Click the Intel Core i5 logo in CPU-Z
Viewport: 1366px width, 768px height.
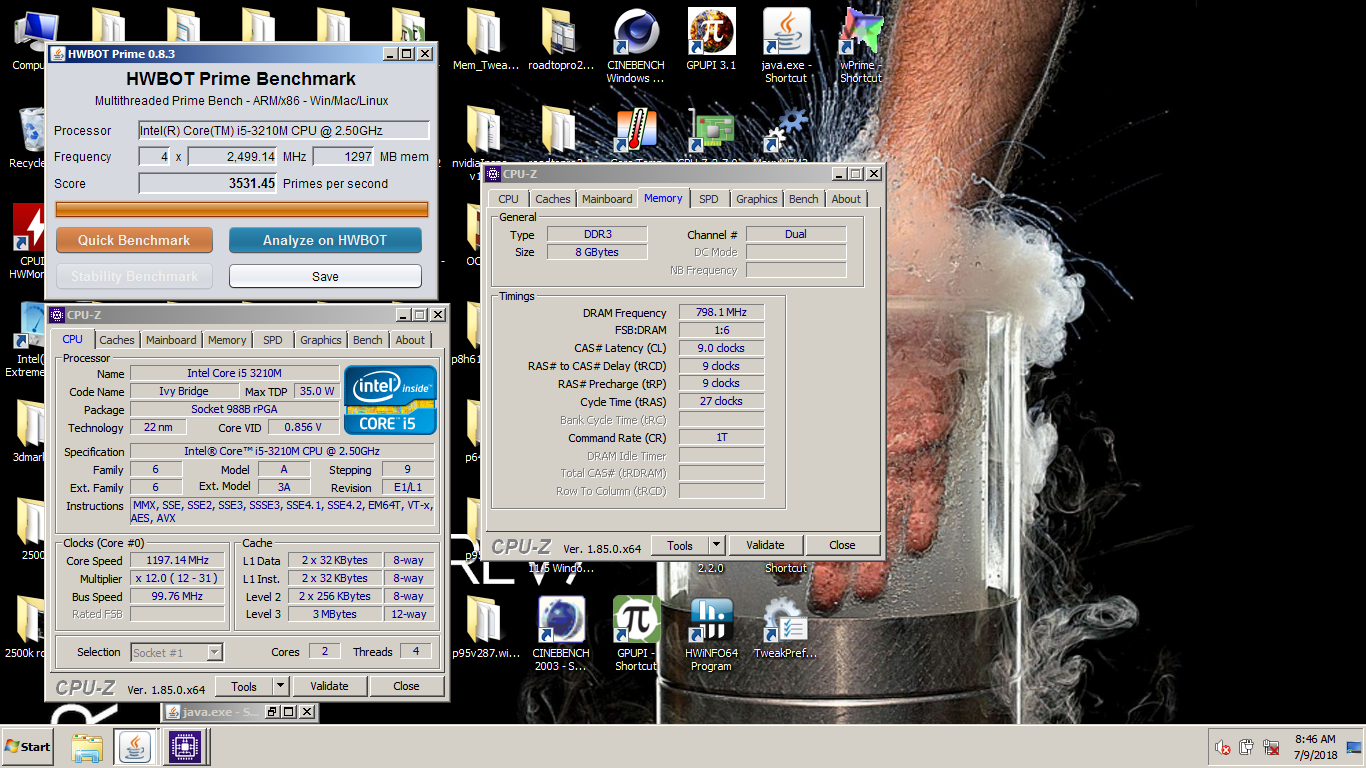tap(390, 400)
